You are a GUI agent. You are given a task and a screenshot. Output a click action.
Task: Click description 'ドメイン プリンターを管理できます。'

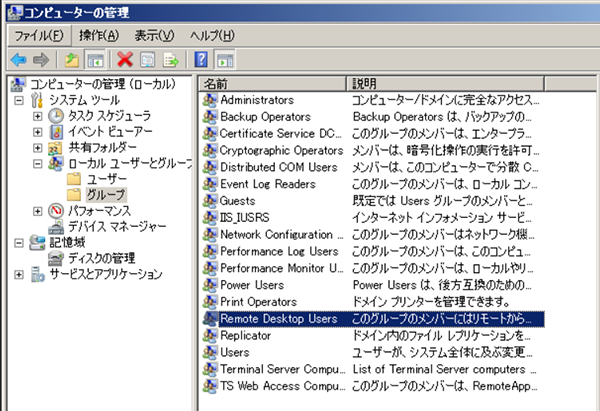pos(431,302)
